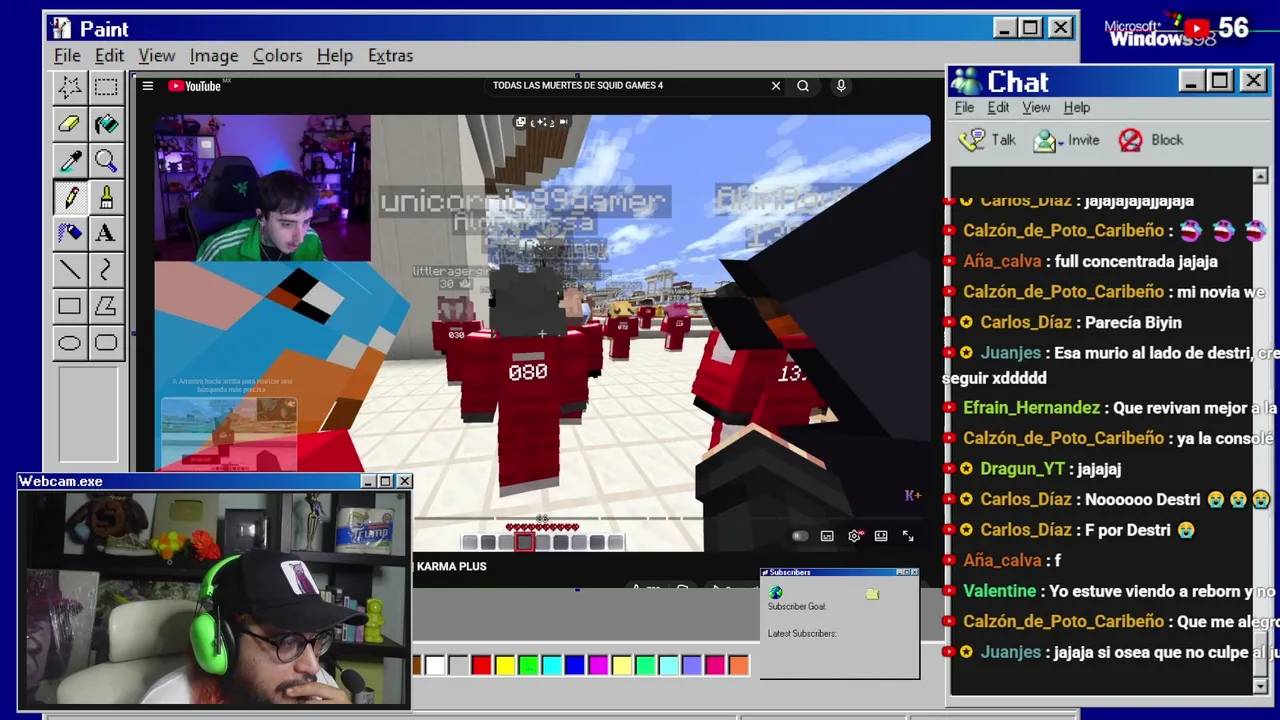Select the Pencil tool
Image resolution: width=1280 pixels, height=720 pixels.
point(69,197)
